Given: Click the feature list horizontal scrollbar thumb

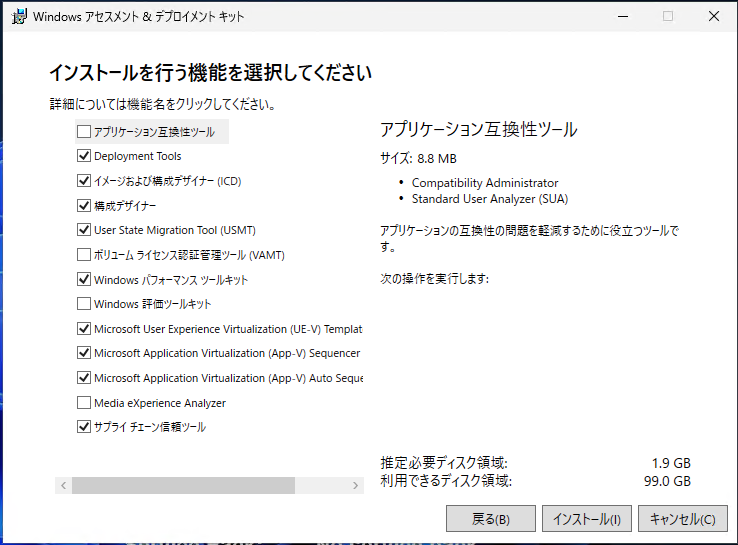Looking at the screenshot, I should click(184, 485).
